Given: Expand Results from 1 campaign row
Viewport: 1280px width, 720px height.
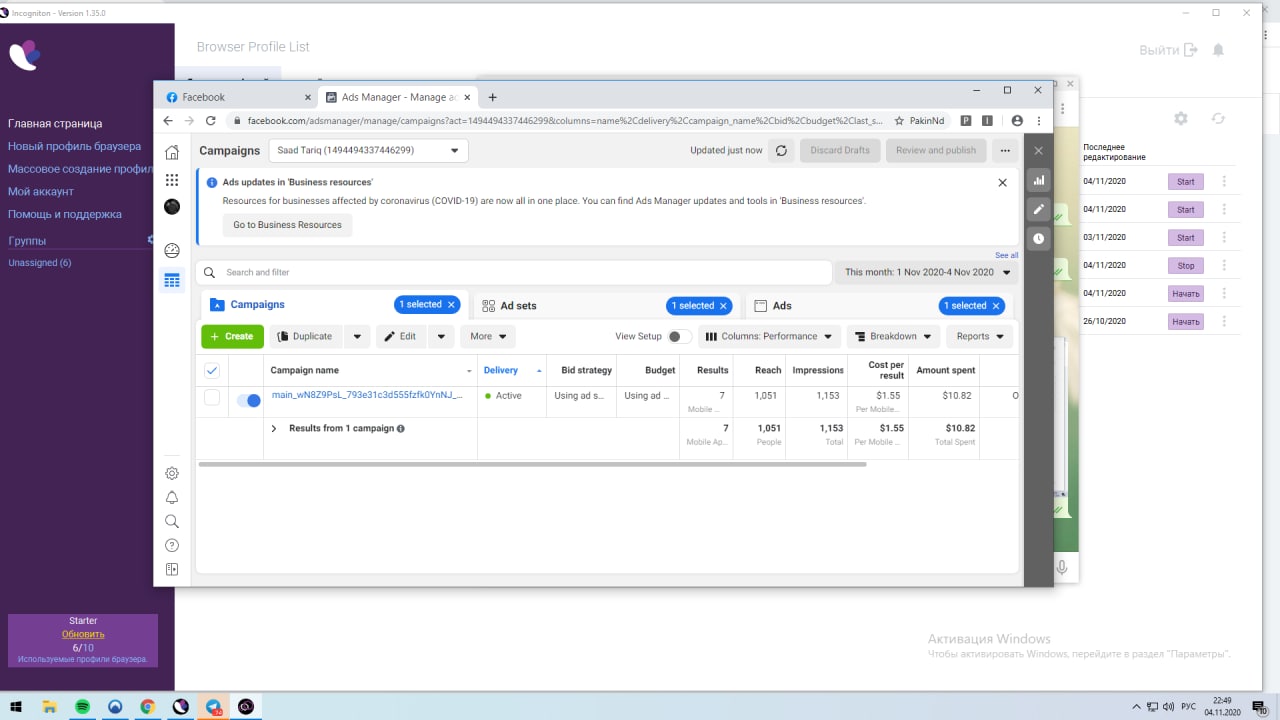Looking at the screenshot, I should (274, 428).
